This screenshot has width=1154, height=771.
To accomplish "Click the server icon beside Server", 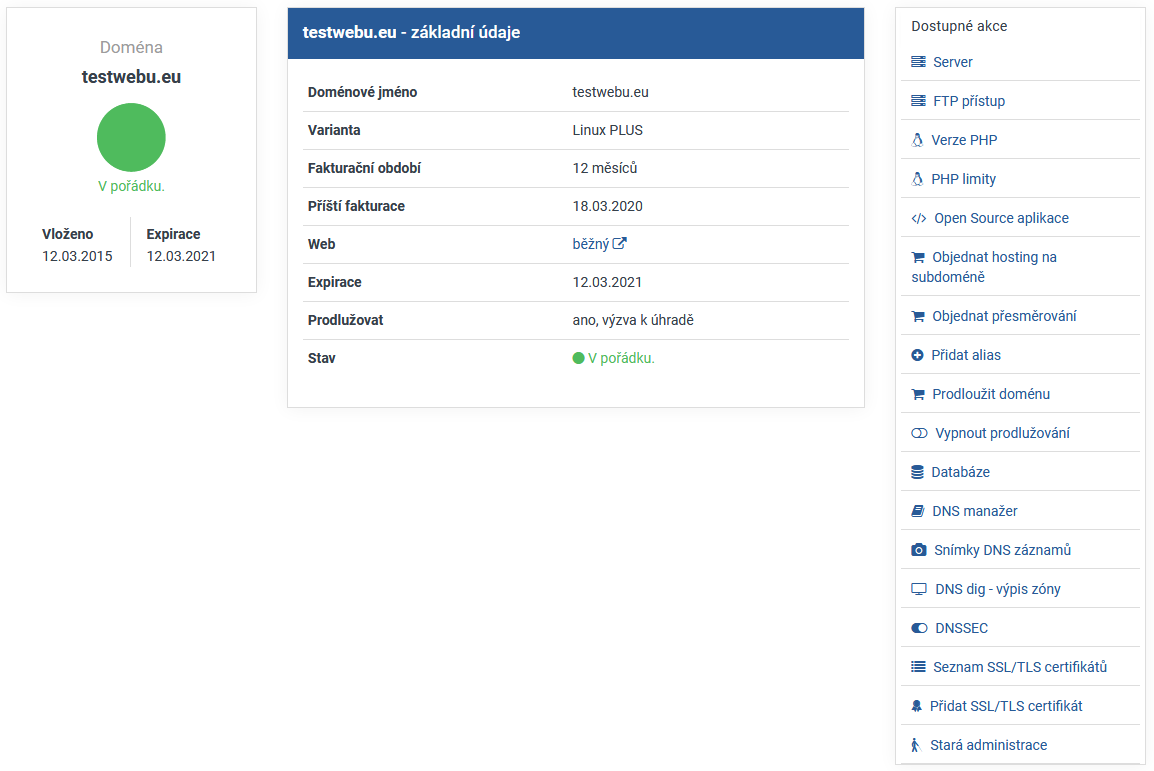I will pos(918,62).
